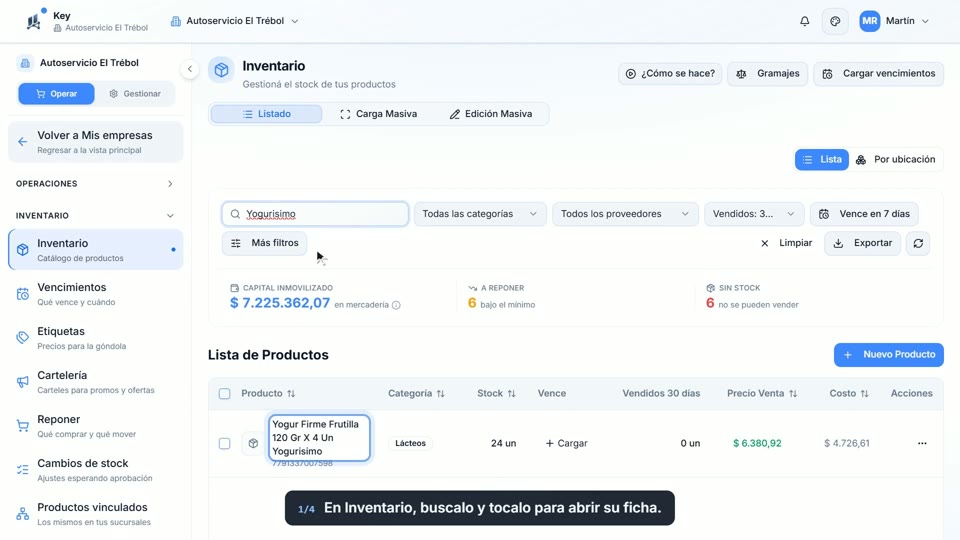Sort by Categoría column arrows

(x=441, y=394)
